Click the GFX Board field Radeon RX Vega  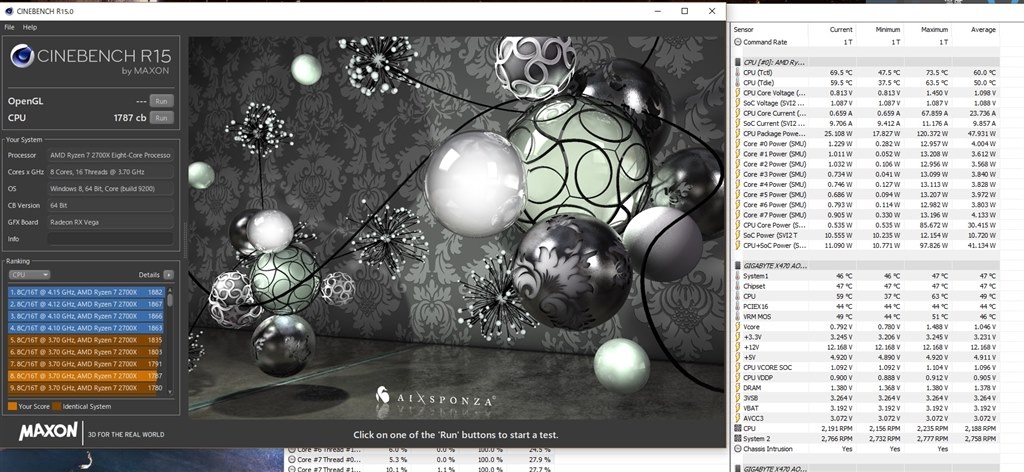point(110,222)
